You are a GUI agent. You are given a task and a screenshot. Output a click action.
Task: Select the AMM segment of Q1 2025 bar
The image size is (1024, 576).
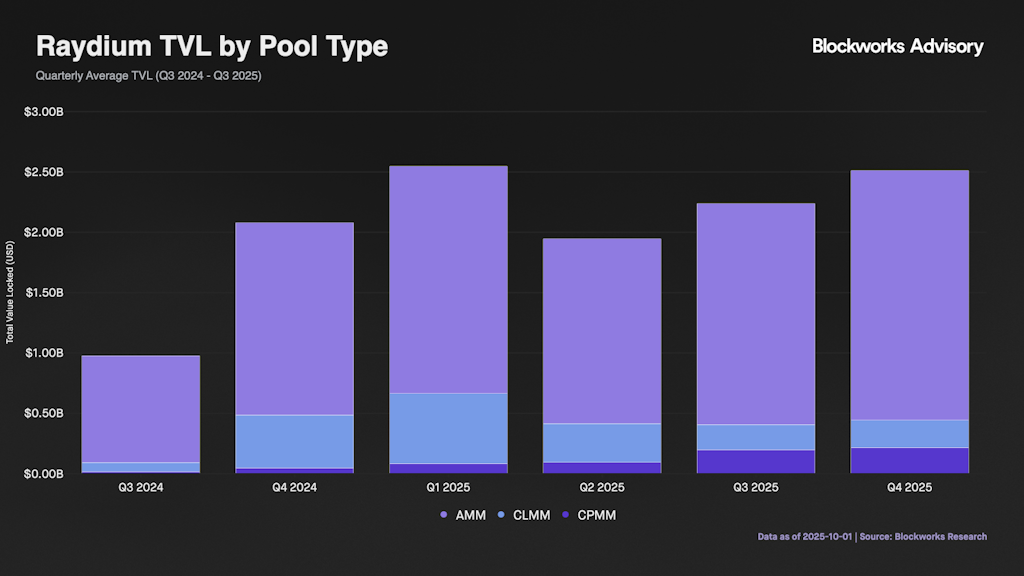(x=448, y=279)
